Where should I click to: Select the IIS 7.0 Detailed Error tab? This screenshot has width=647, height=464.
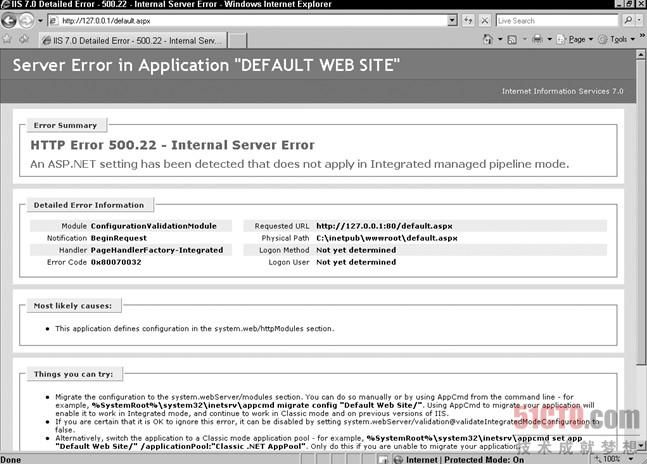click(133, 40)
